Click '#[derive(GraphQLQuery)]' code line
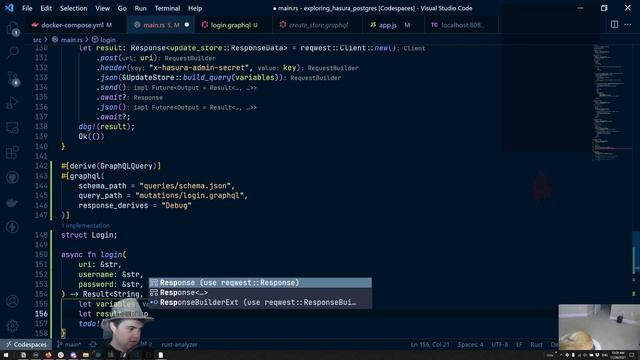 111,166
